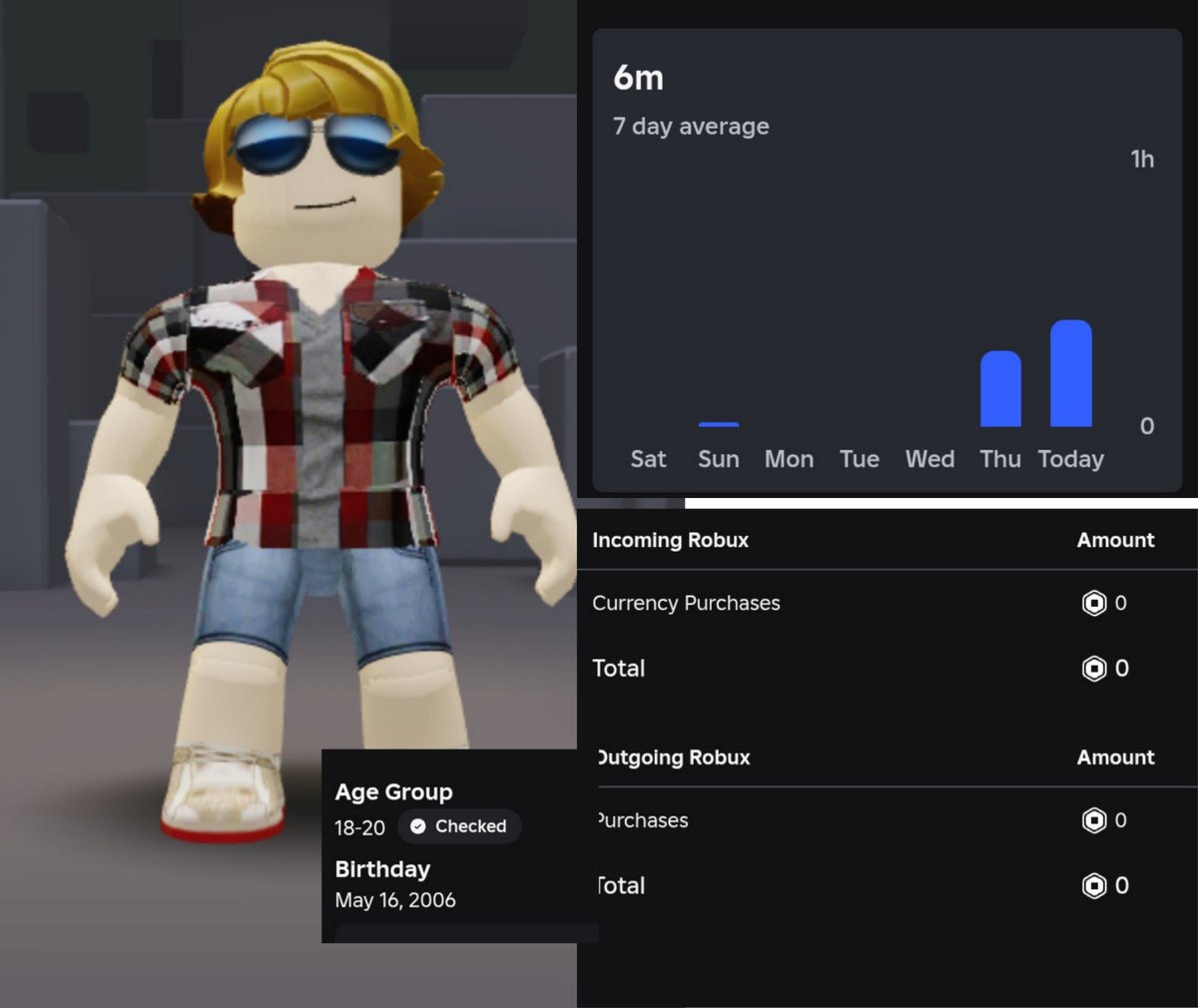Click the 0 axis label of the chart
The height and width of the screenshot is (1008, 1198).
(1147, 426)
